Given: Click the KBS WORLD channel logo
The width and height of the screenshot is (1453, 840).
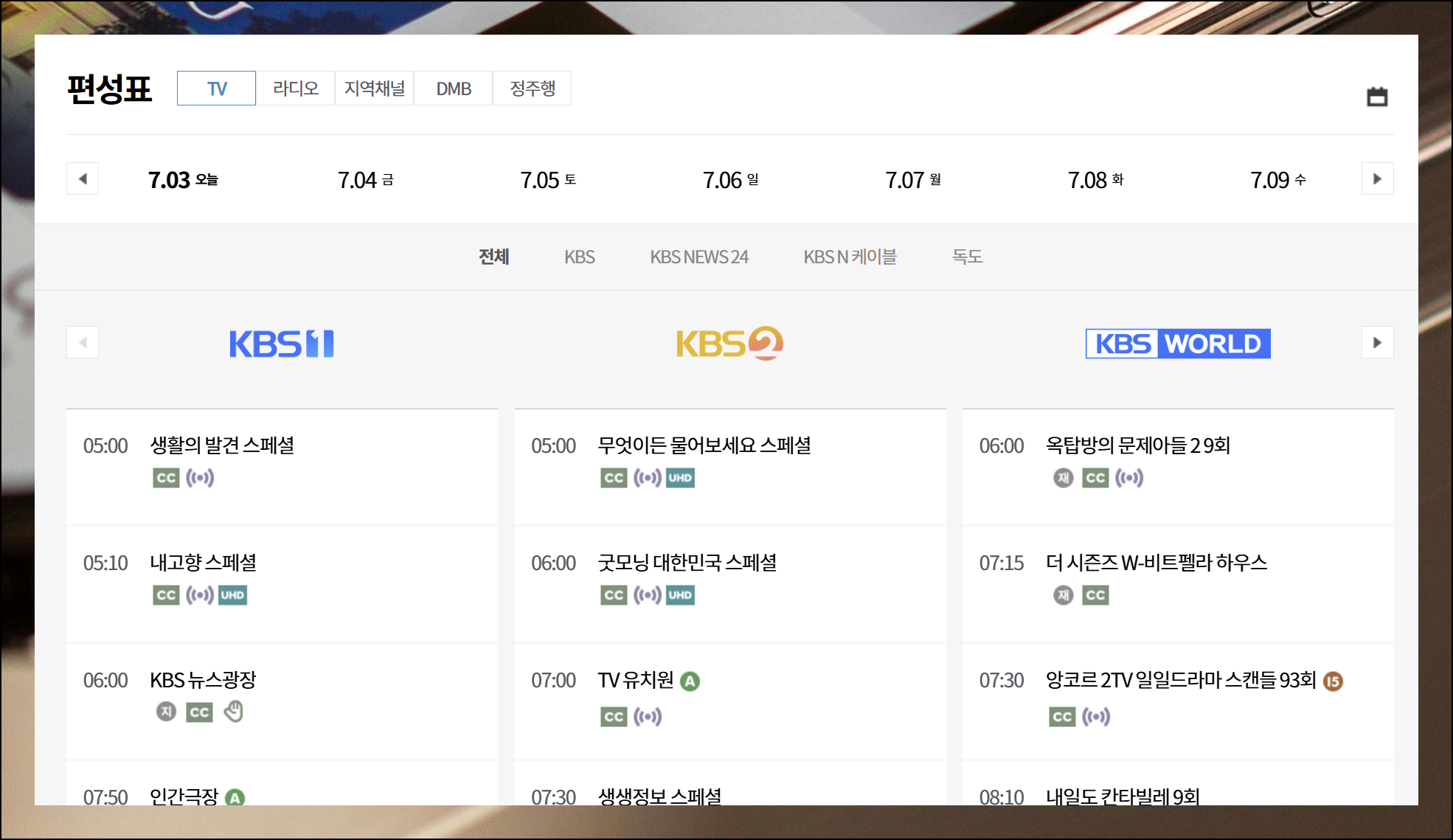Looking at the screenshot, I should click(1177, 344).
